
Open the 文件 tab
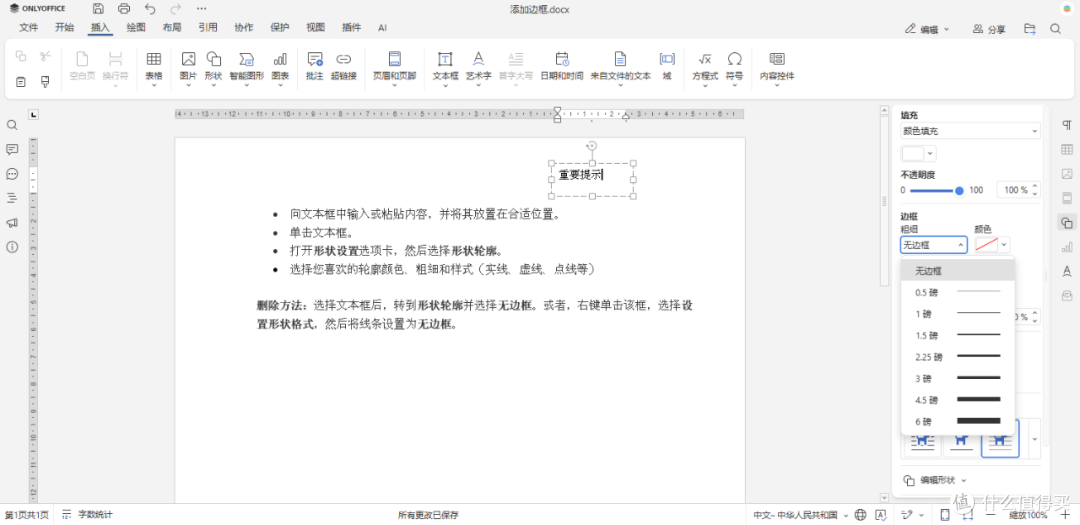pyautogui.click(x=28, y=28)
